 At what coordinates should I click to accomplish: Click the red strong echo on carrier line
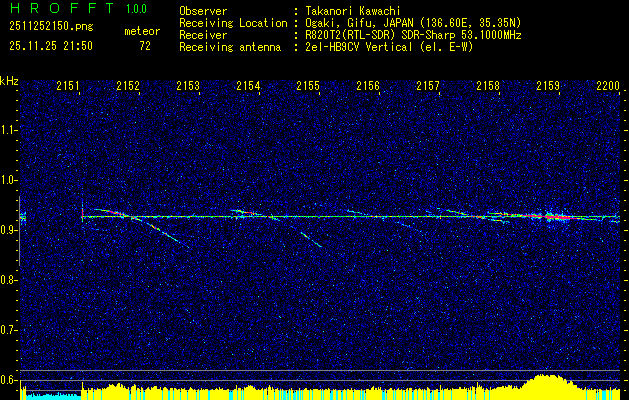[x=553, y=216]
